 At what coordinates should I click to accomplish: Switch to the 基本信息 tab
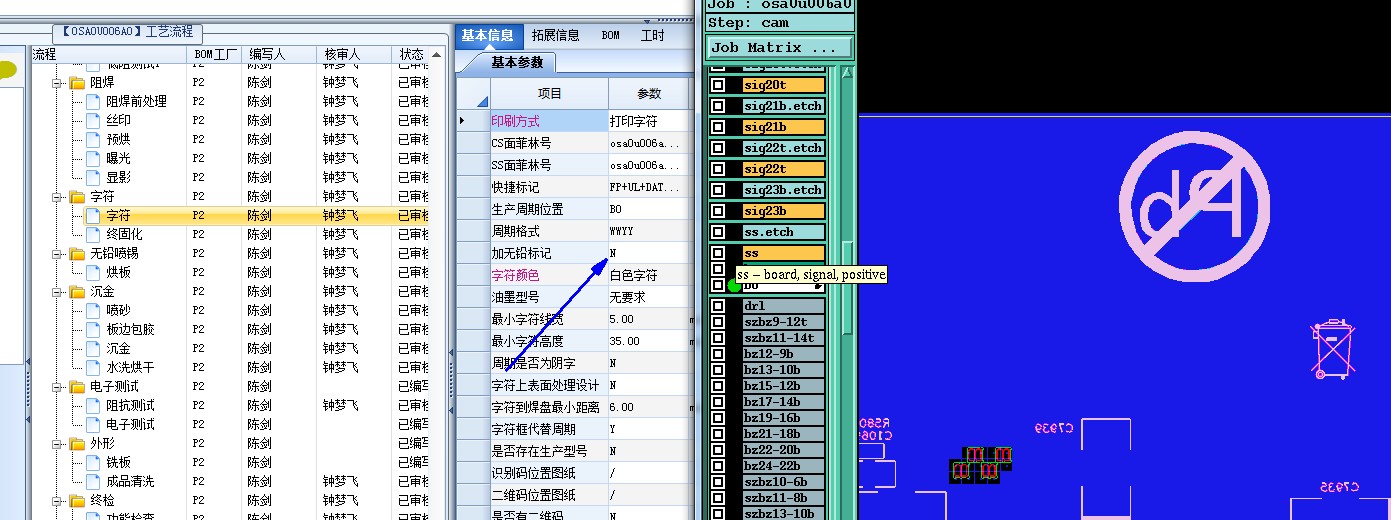click(x=488, y=36)
